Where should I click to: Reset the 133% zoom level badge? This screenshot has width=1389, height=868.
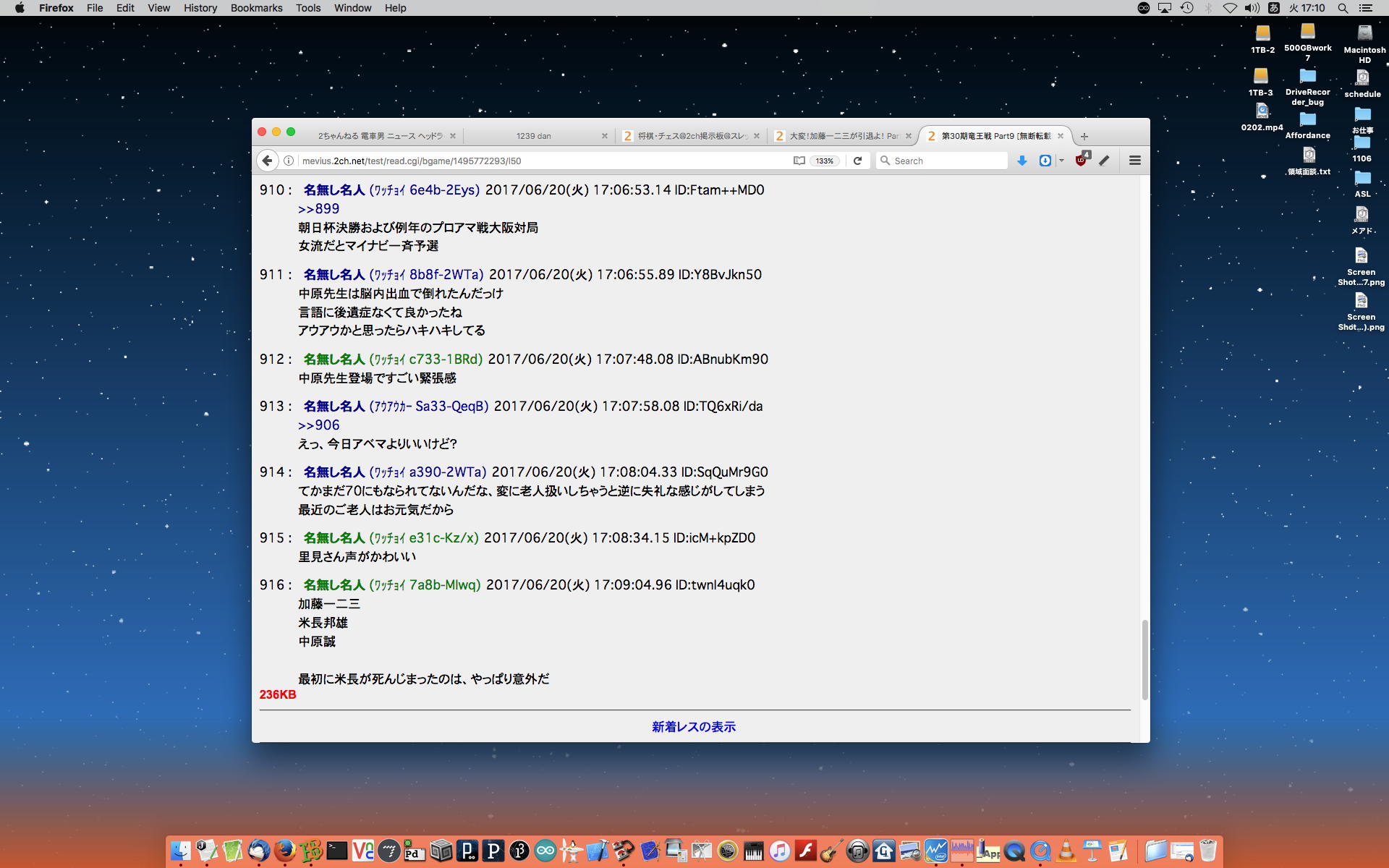(x=825, y=161)
